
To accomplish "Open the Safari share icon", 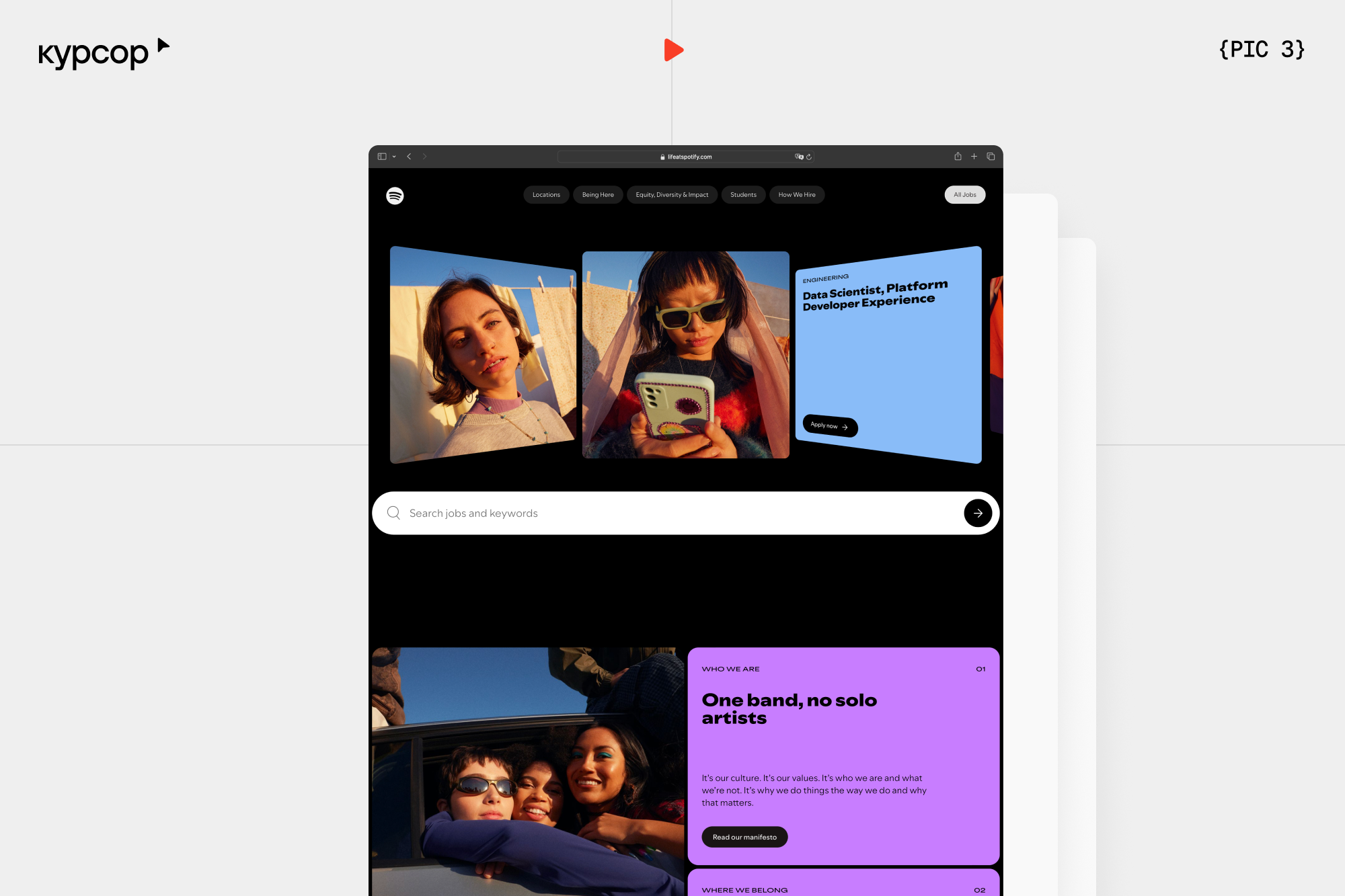I will (x=958, y=157).
